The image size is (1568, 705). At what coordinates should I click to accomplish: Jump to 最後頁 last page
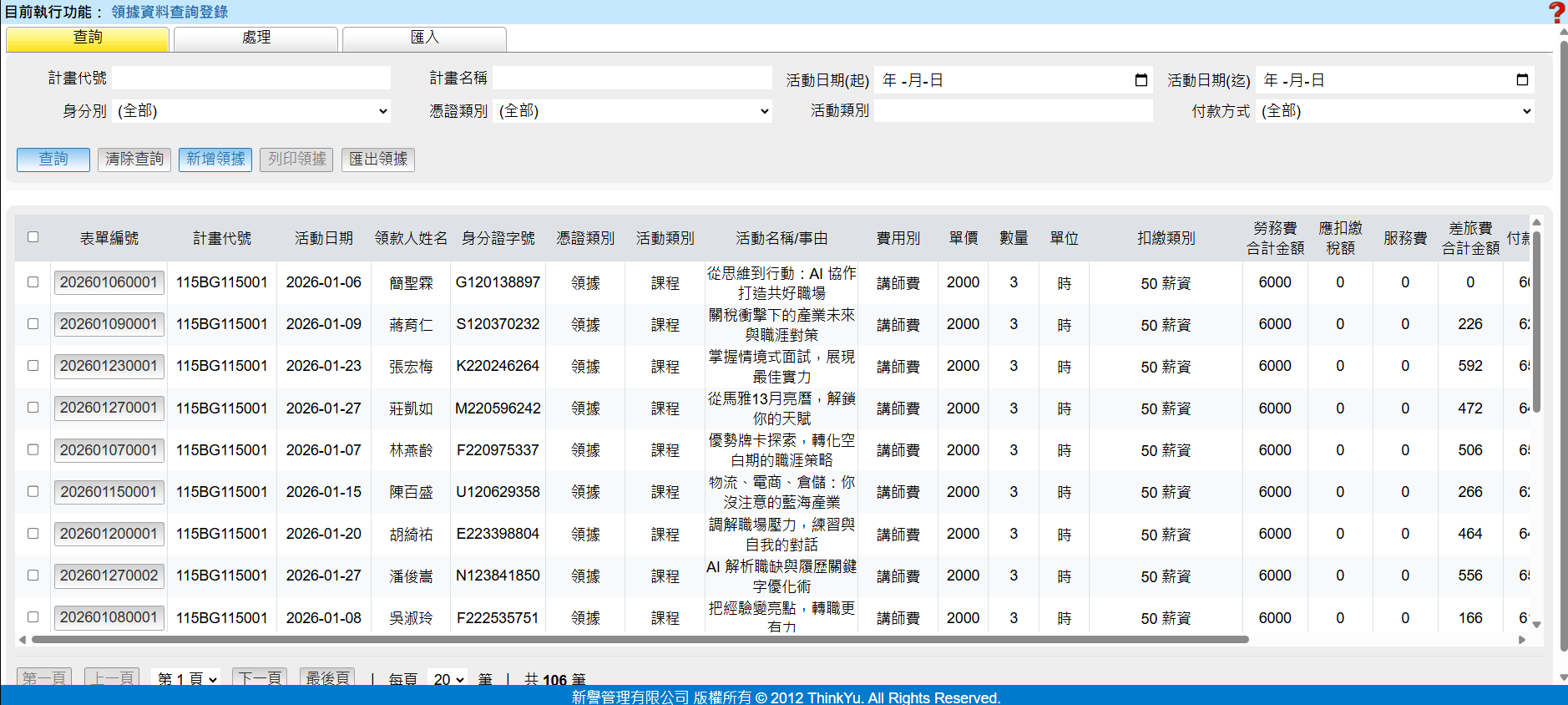327,678
